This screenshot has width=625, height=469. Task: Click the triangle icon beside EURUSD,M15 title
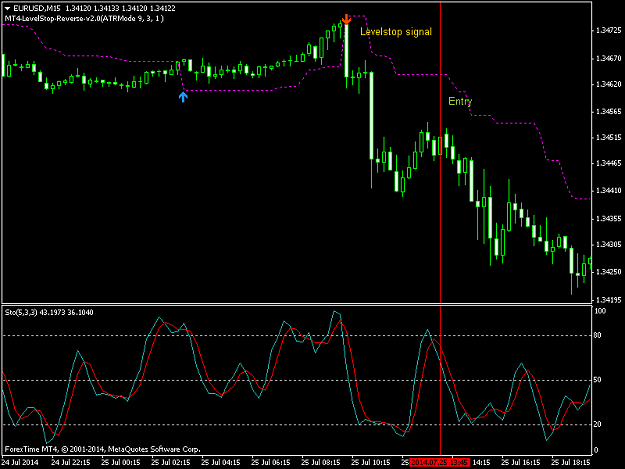point(7,8)
